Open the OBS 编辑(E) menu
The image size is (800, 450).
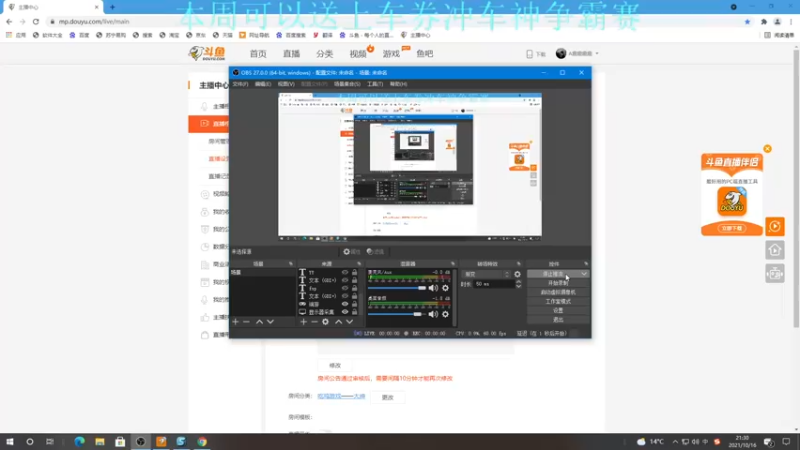(x=263, y=84)
